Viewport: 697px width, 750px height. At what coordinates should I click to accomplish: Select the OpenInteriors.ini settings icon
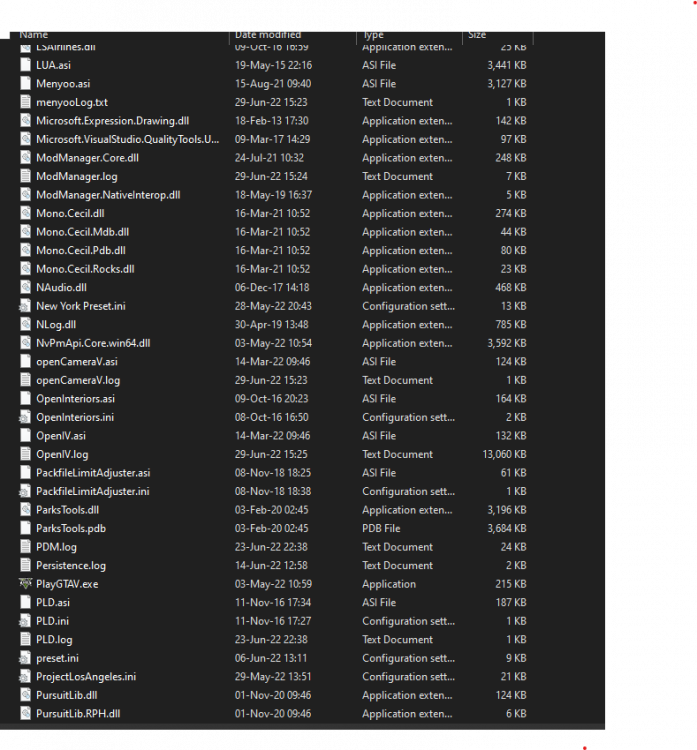tap(25, 417)
